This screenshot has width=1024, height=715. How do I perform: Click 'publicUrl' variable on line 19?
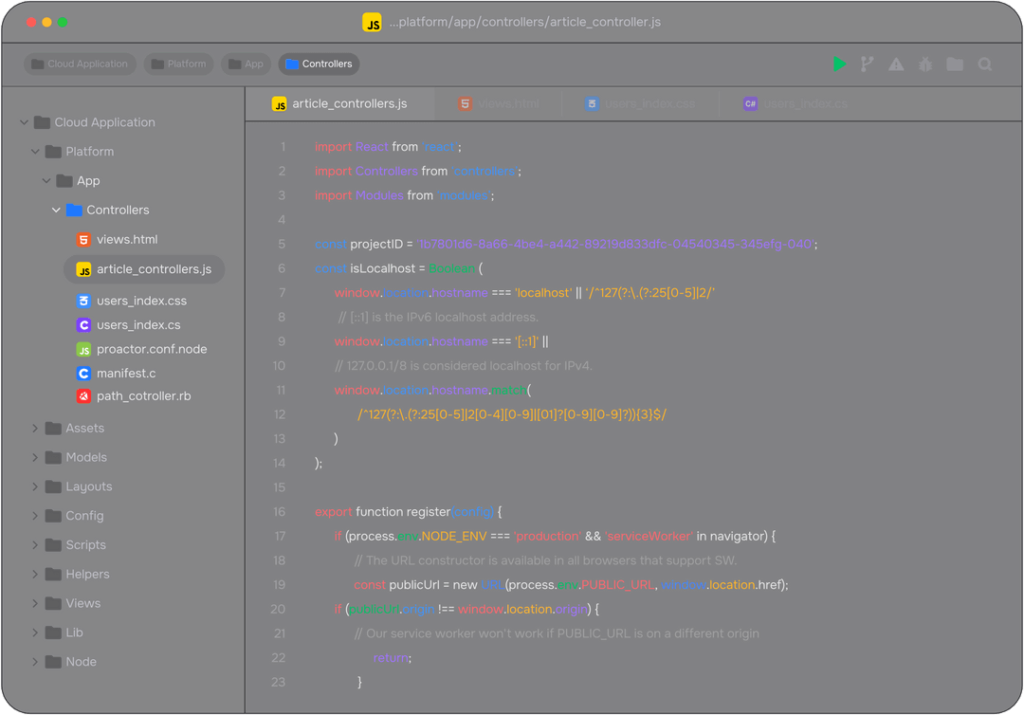415,585
